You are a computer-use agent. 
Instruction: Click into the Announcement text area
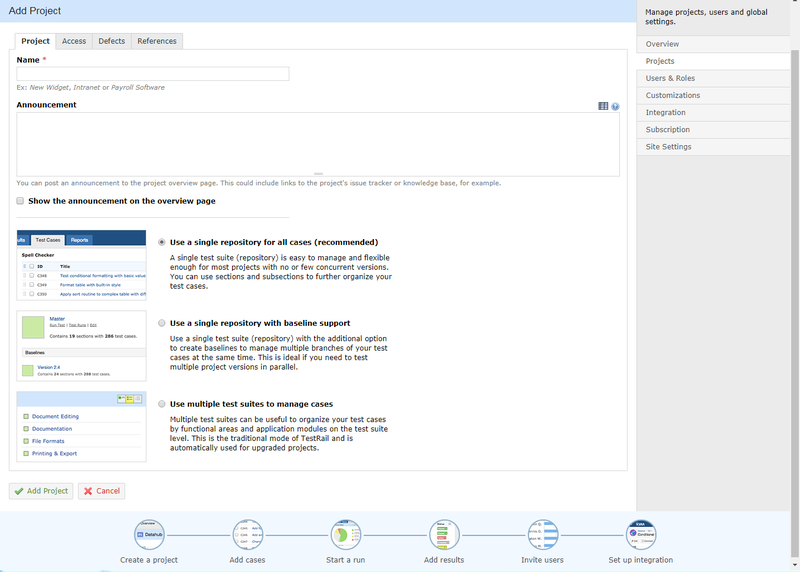coord(318,144)
